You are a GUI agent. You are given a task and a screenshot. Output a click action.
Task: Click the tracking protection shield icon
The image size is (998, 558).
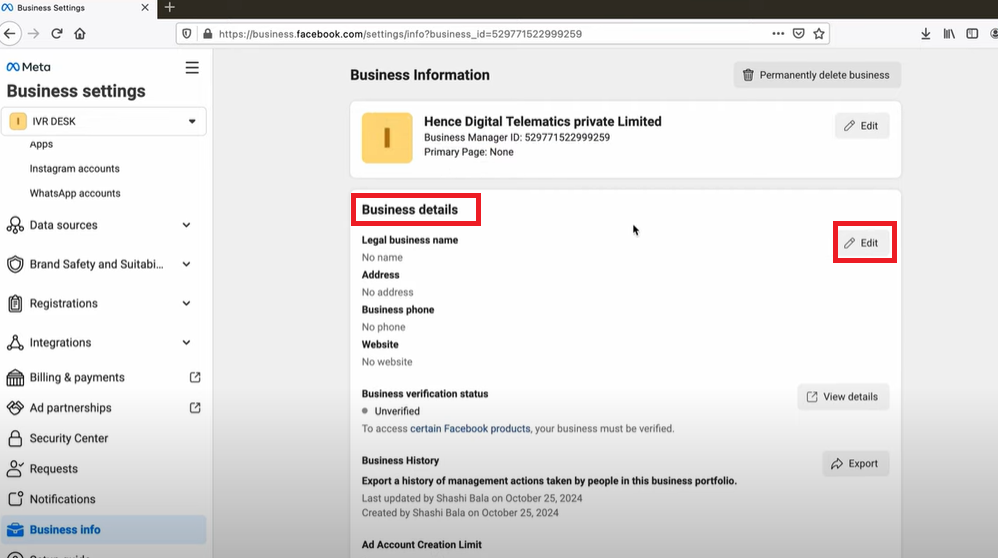tap(186, 34)
